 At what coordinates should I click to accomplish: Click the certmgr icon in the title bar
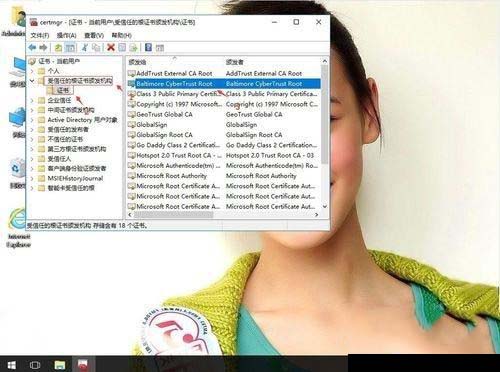pos(33,22)
